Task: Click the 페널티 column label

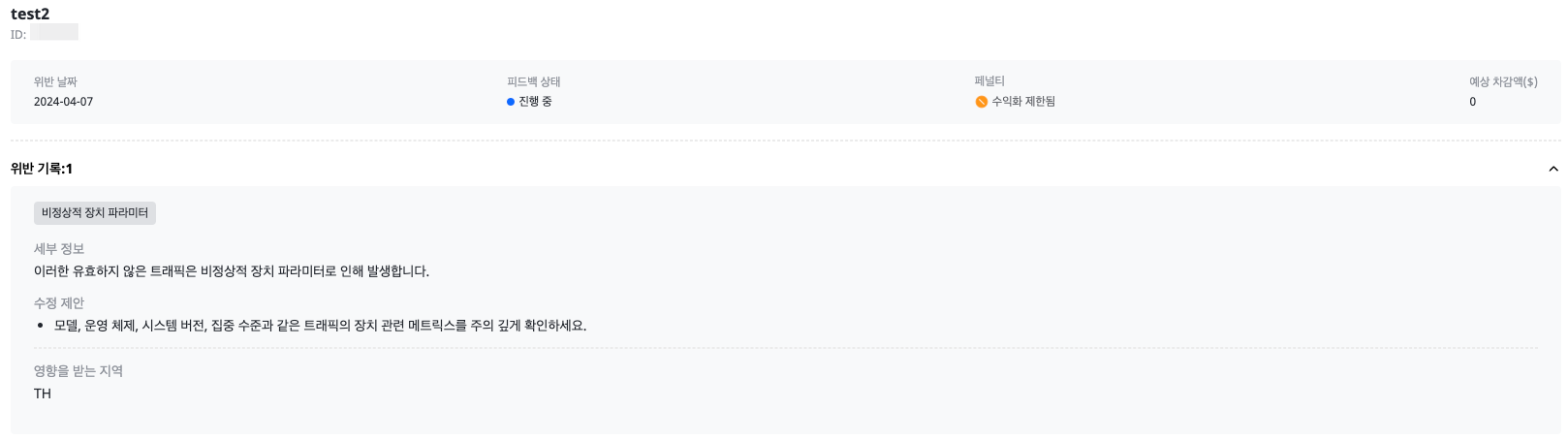Action: (989, 81)
